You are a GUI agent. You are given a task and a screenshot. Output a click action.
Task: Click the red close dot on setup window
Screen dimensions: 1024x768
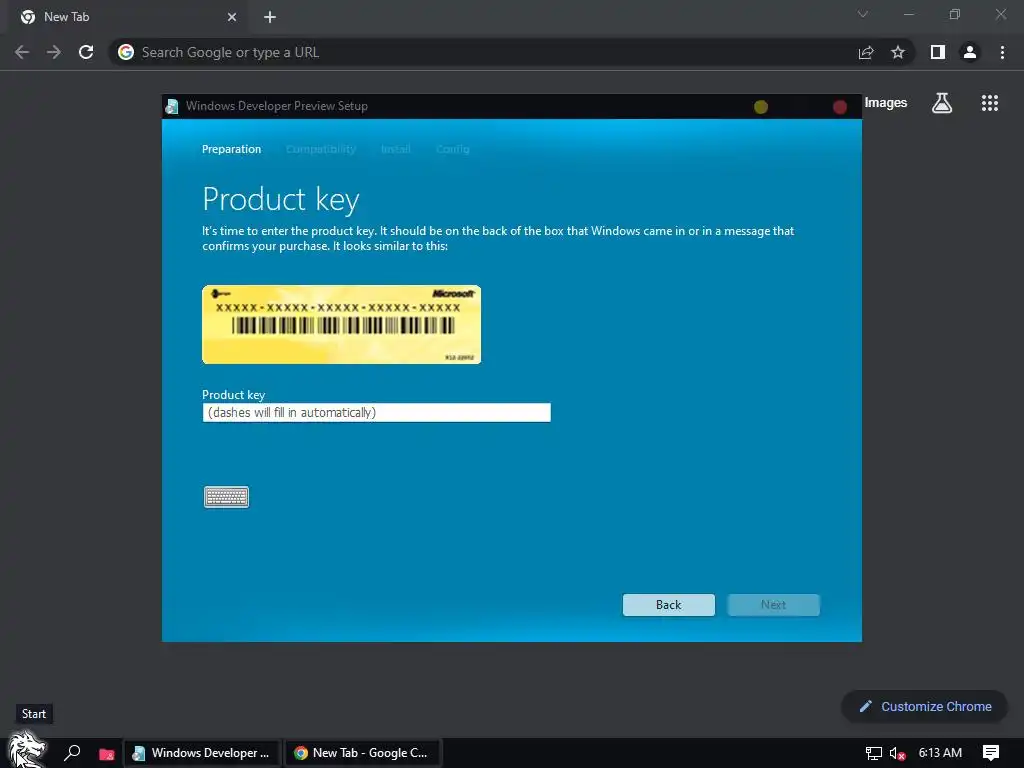(840, 106)
